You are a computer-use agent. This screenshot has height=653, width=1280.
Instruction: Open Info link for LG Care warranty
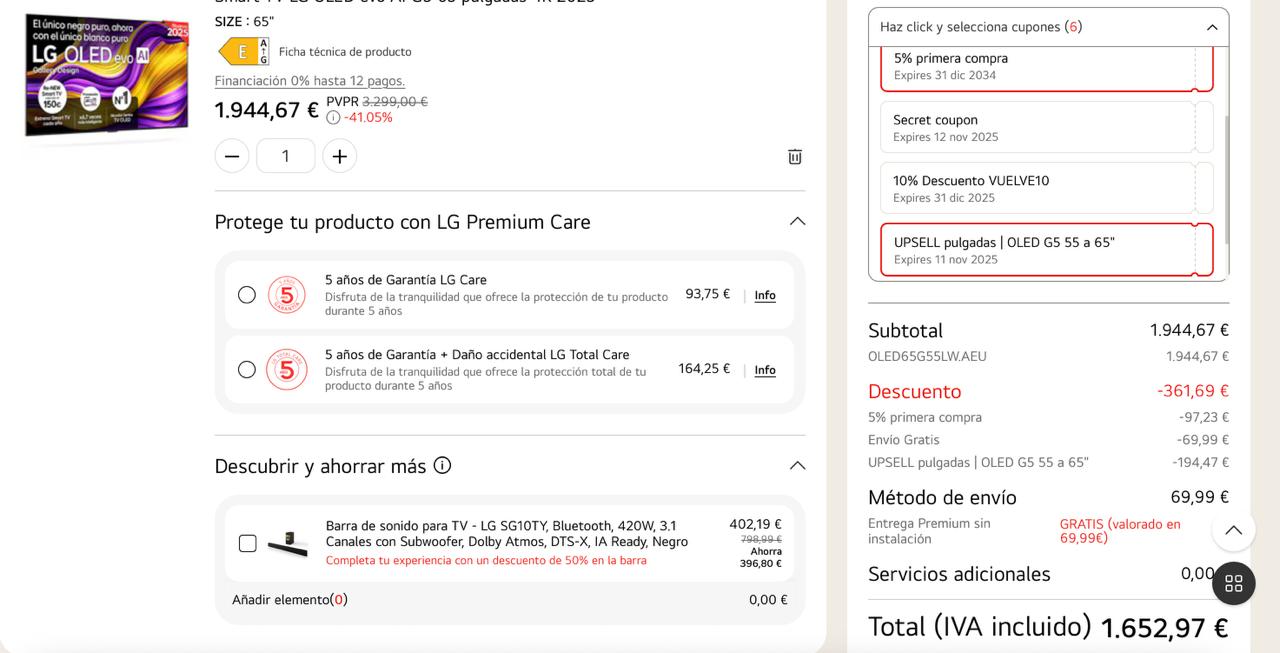click(765, 295)
